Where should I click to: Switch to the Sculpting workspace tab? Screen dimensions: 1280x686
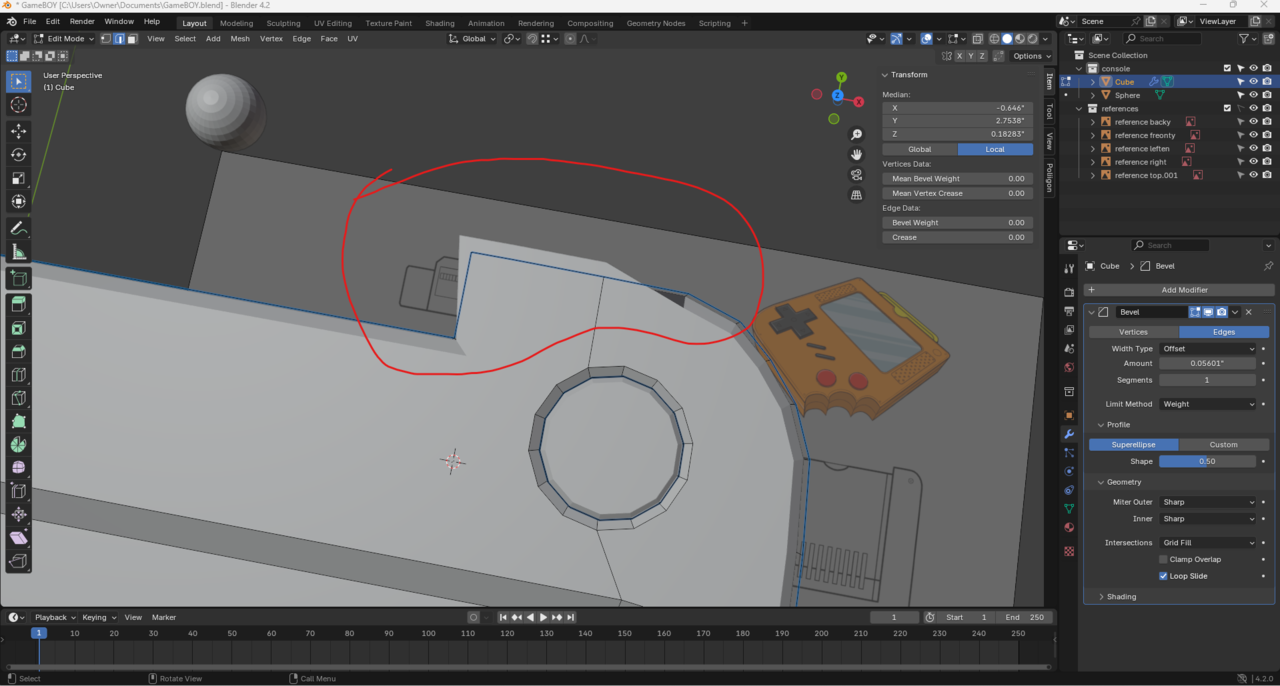(283, 23)
